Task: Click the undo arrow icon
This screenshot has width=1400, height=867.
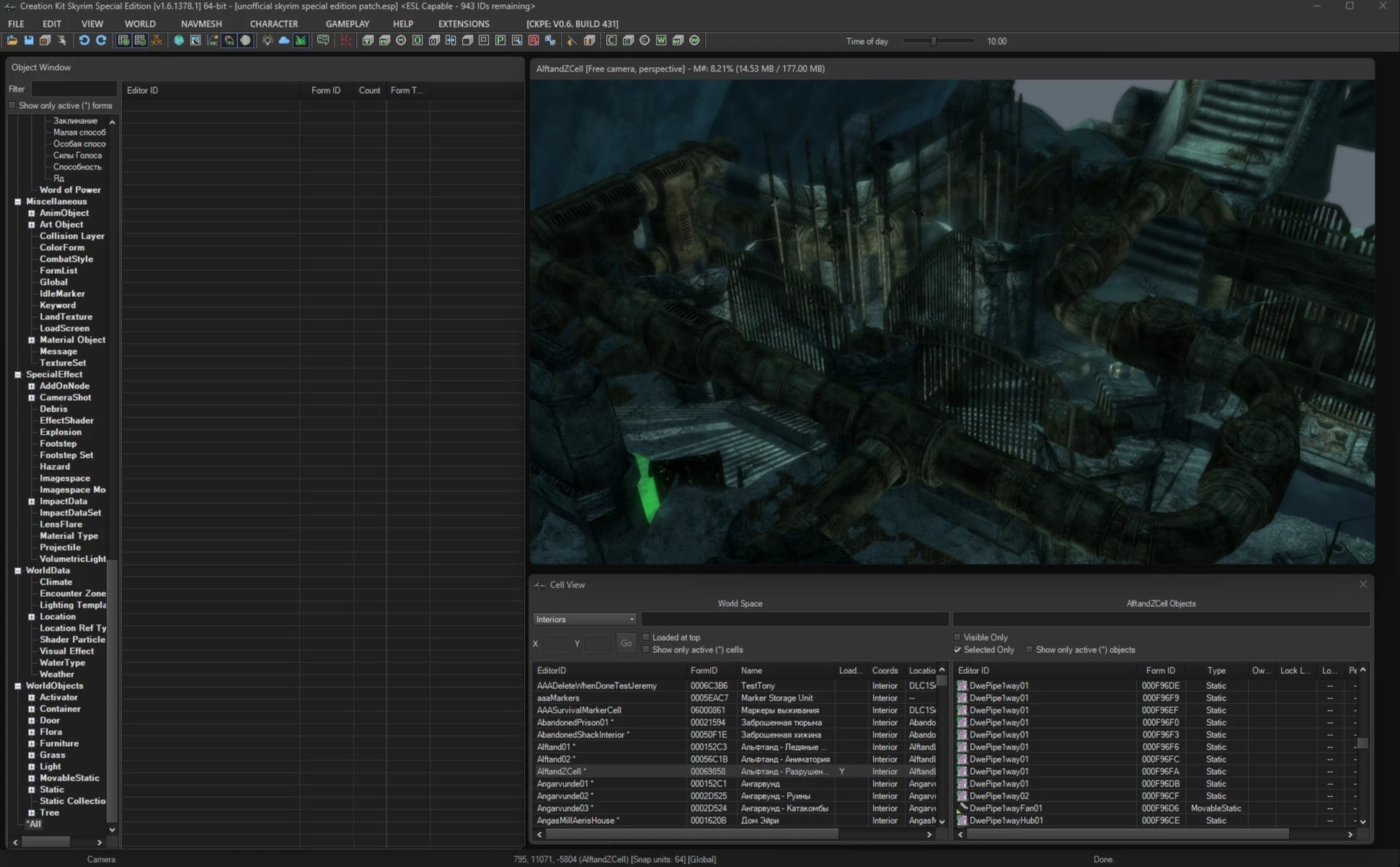Action: [84, 41]
